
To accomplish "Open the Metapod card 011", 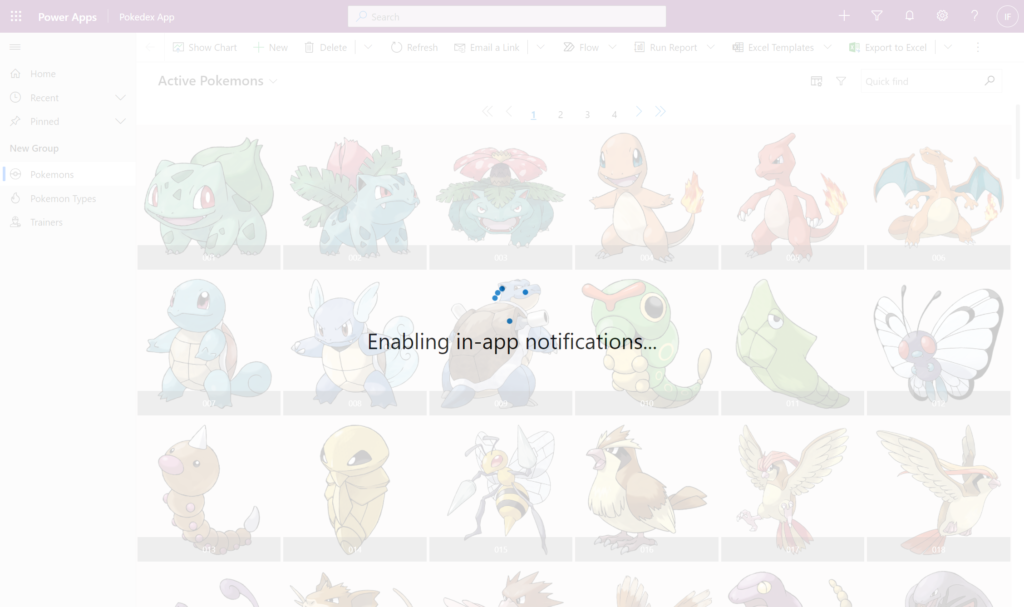I will (x=792, y=344).
